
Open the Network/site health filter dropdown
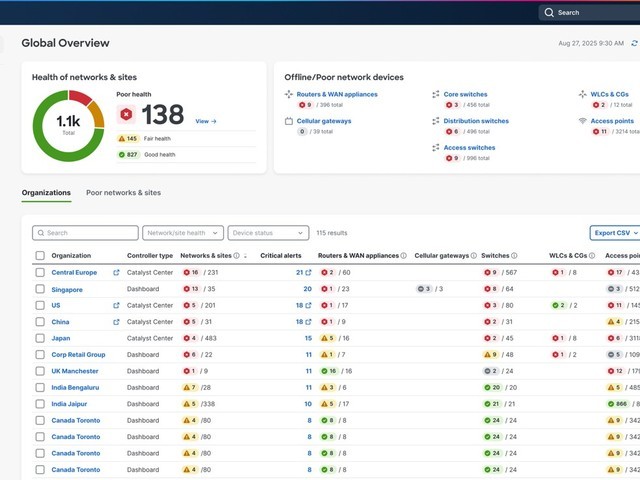coord(183,233)
